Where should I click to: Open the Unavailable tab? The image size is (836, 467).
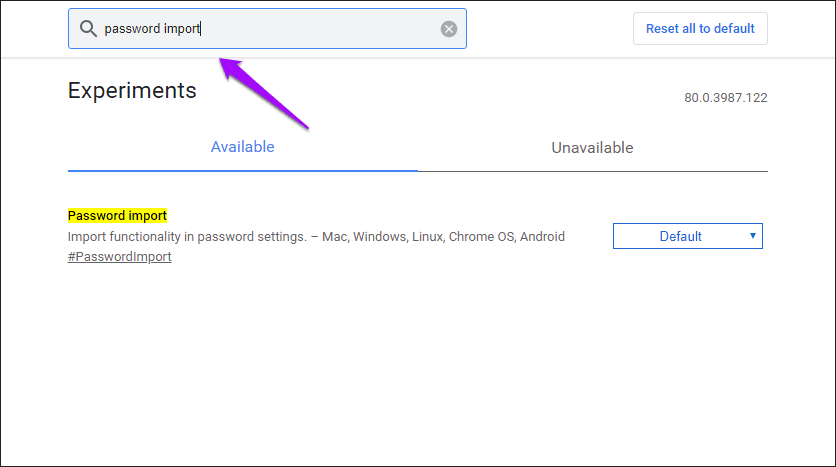tap(592, 148)
